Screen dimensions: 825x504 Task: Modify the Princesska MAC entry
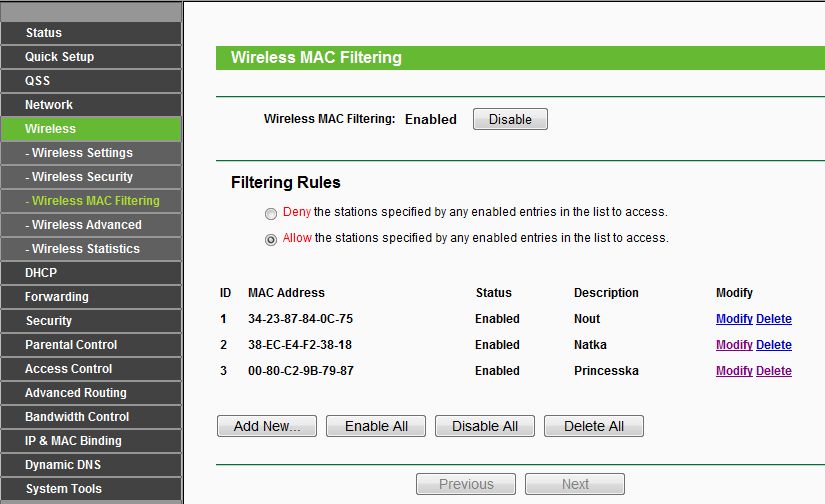click(x=734, y=371)
